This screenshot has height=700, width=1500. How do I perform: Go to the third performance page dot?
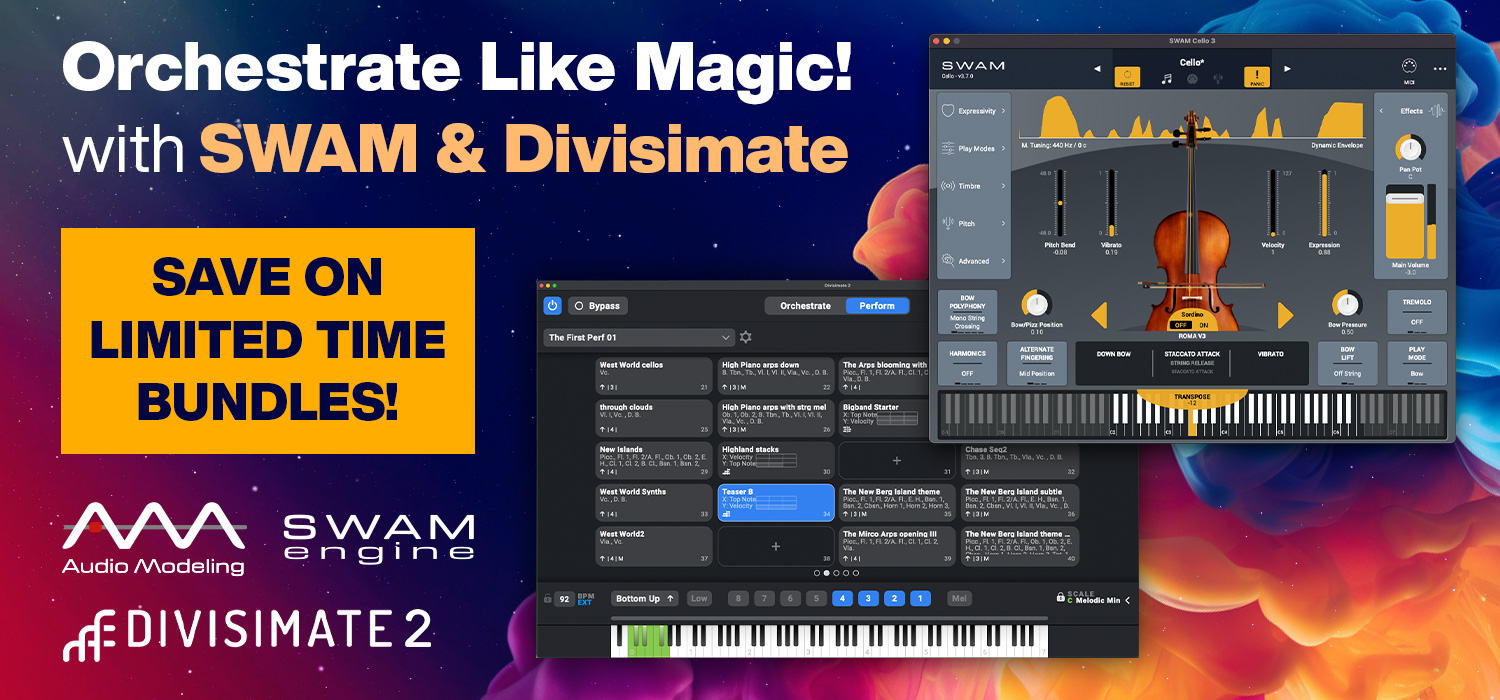click(x=836, y=573)
